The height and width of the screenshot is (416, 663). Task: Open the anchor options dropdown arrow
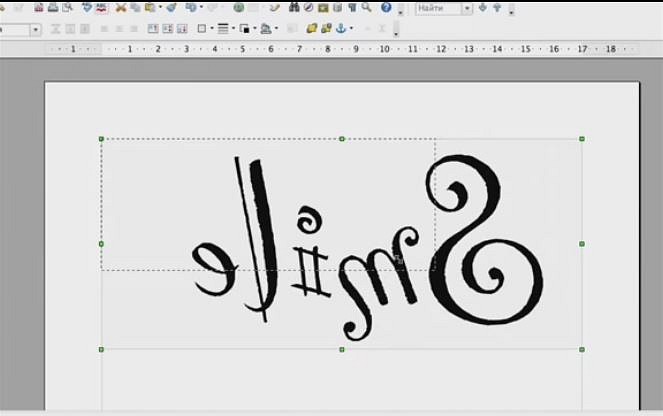[x=351, y=29]
